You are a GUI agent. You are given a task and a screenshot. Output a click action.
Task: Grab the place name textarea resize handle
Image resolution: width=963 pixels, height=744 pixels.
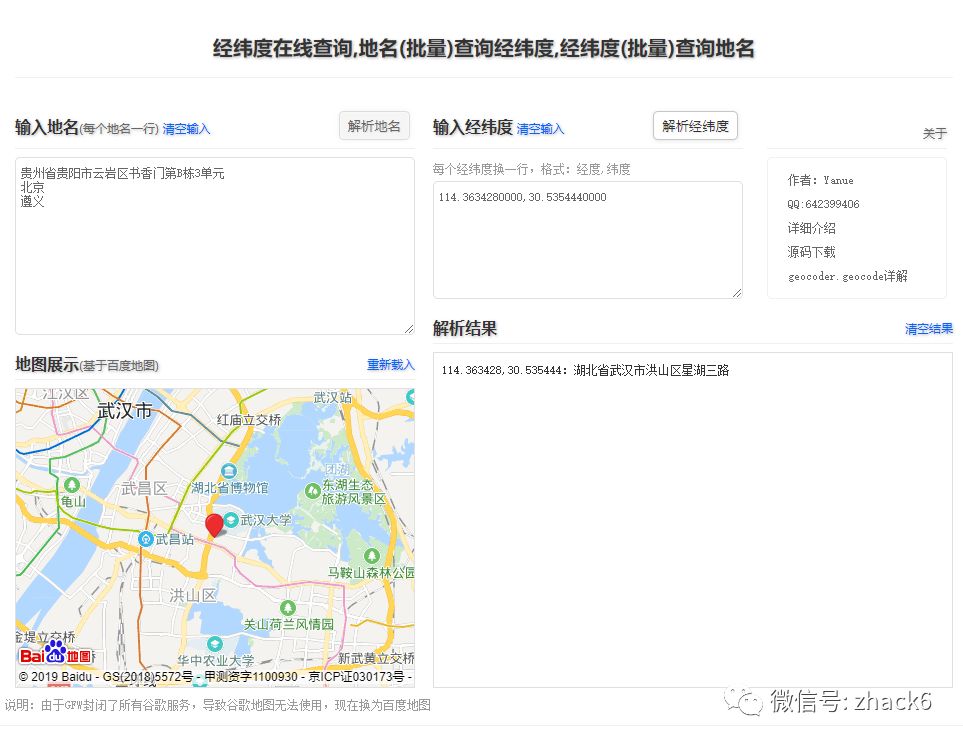click(x=409, y=329)
